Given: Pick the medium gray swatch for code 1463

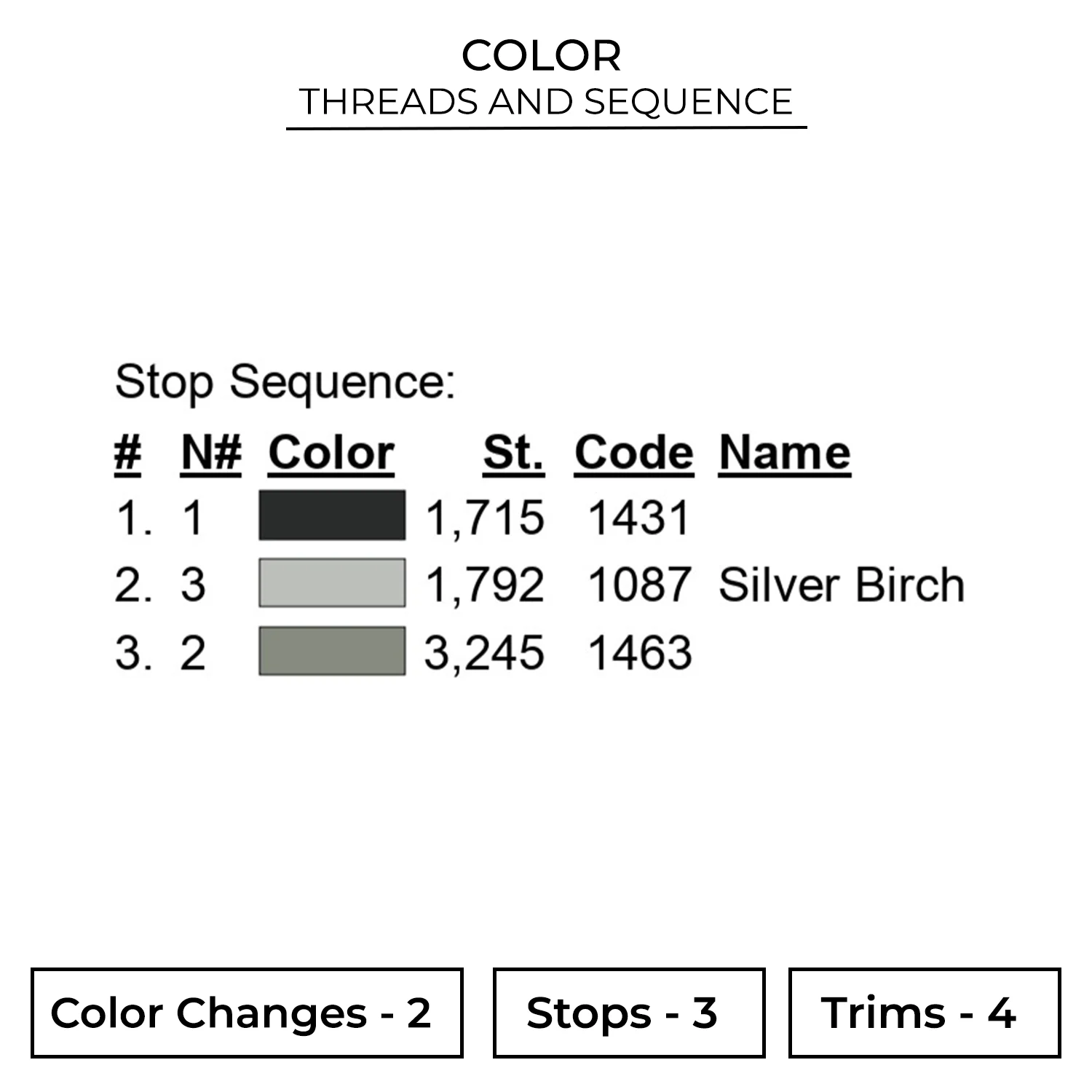Looking at the screenshot, I should click(332, 651).
